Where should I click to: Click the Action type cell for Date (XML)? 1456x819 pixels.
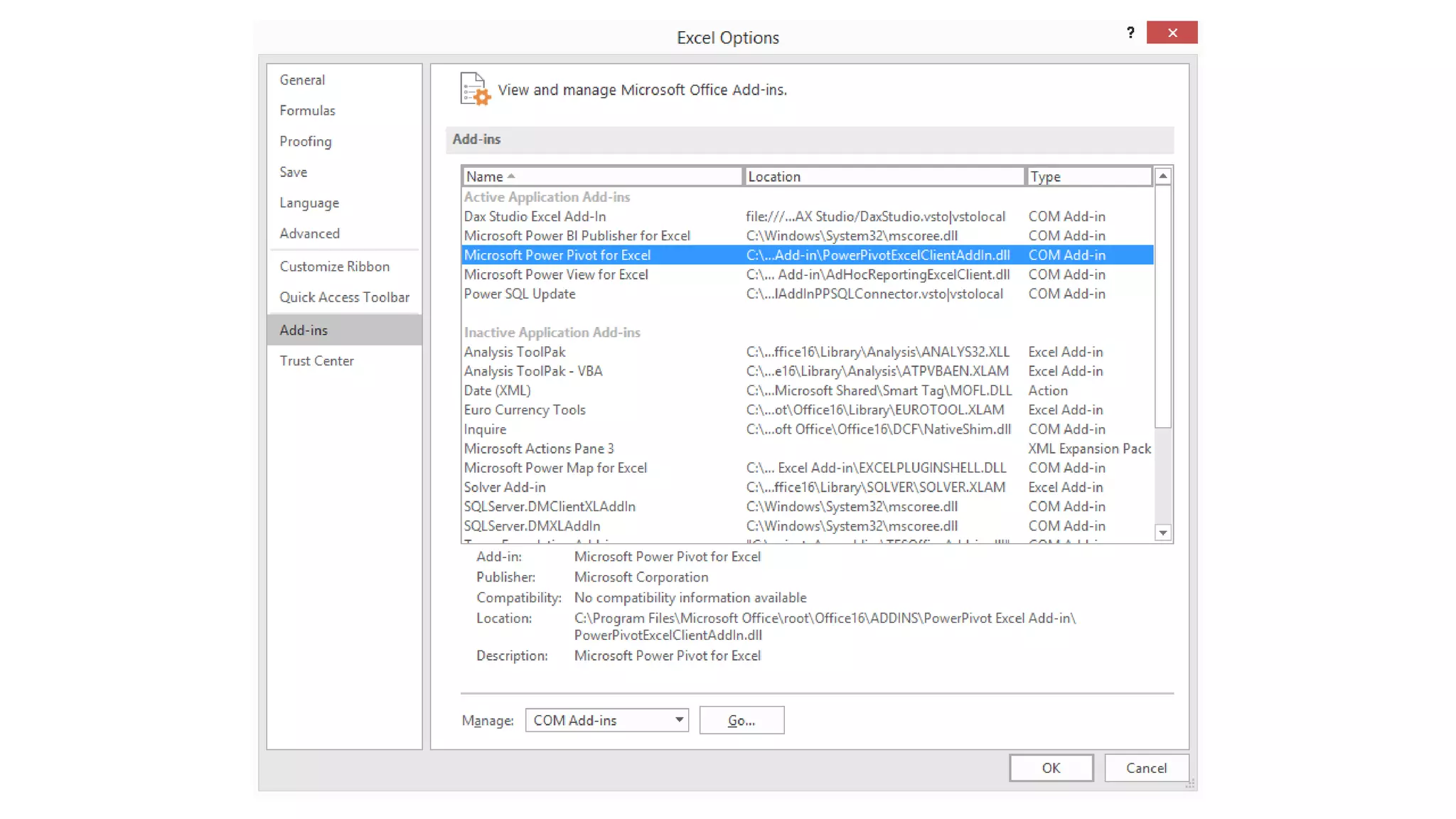point(1048,390)
